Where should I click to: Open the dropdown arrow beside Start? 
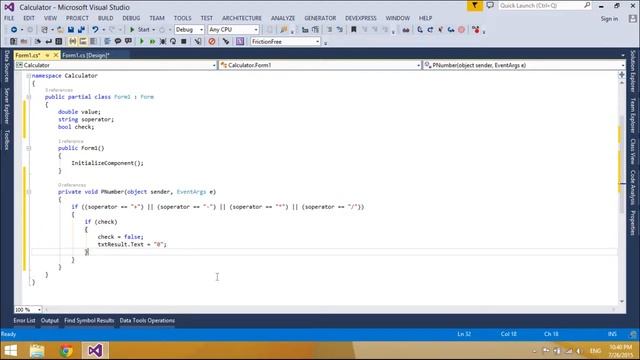pos(153,30)
